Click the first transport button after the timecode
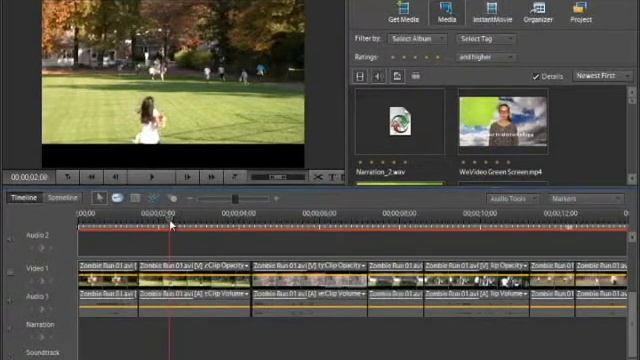The width and height of the screenshot is (640, 360). coord(68,177)
